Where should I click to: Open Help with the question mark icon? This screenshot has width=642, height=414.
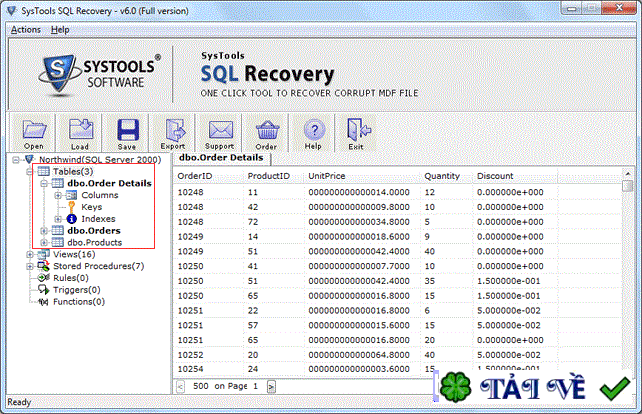point(313,131)
